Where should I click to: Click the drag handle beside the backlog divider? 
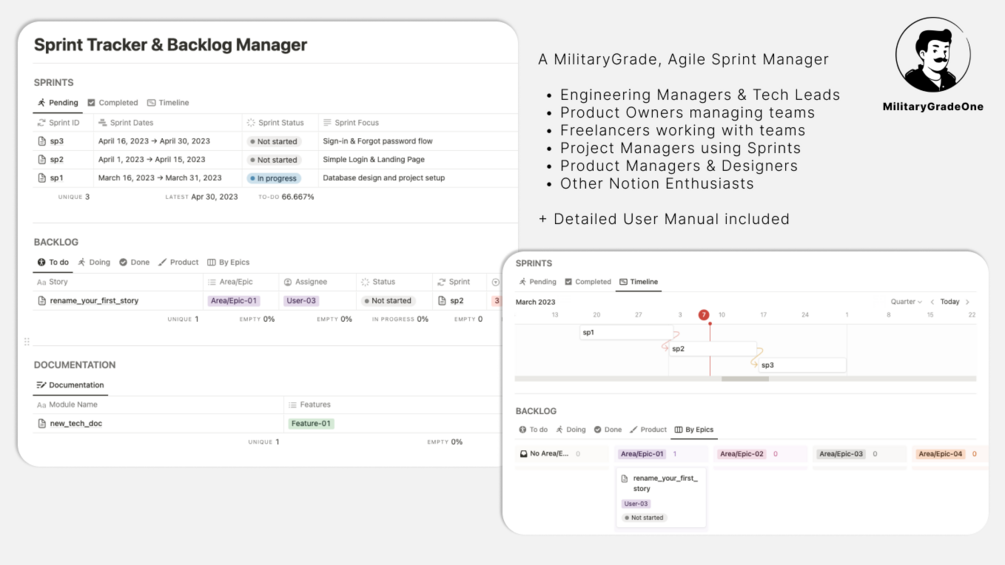pos(27,342)
